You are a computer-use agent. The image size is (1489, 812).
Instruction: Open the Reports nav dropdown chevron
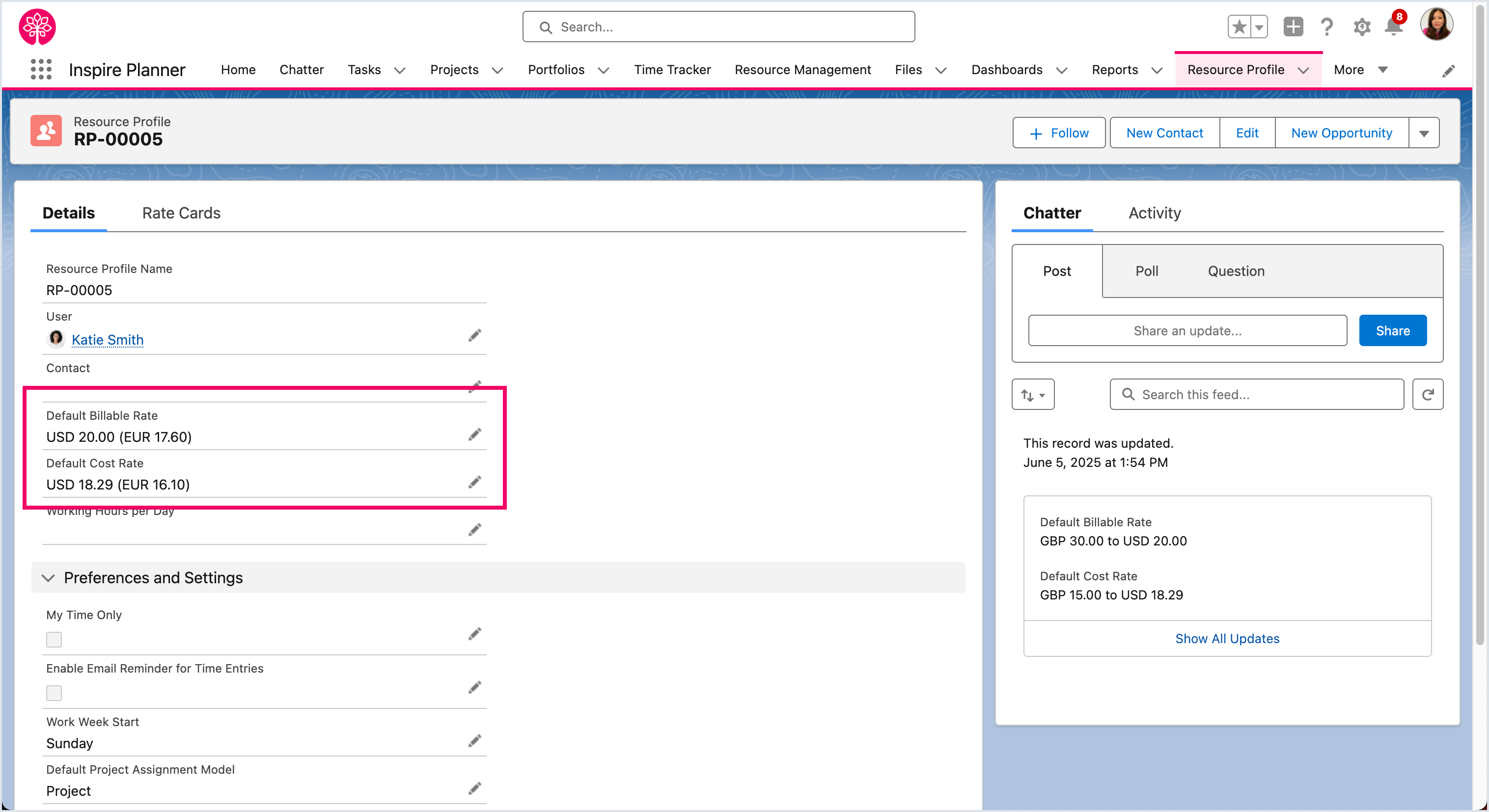[x=1157, y=71]
